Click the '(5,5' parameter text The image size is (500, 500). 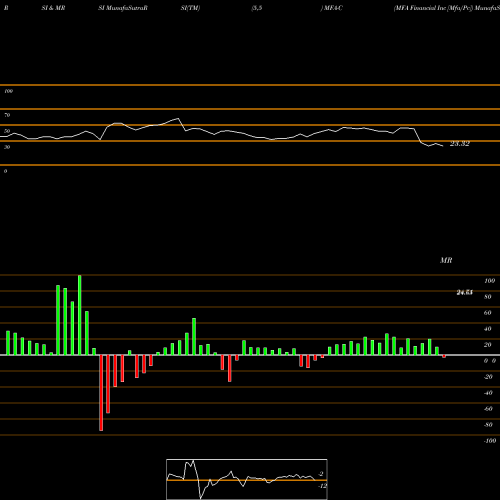(x=257, y=8)
